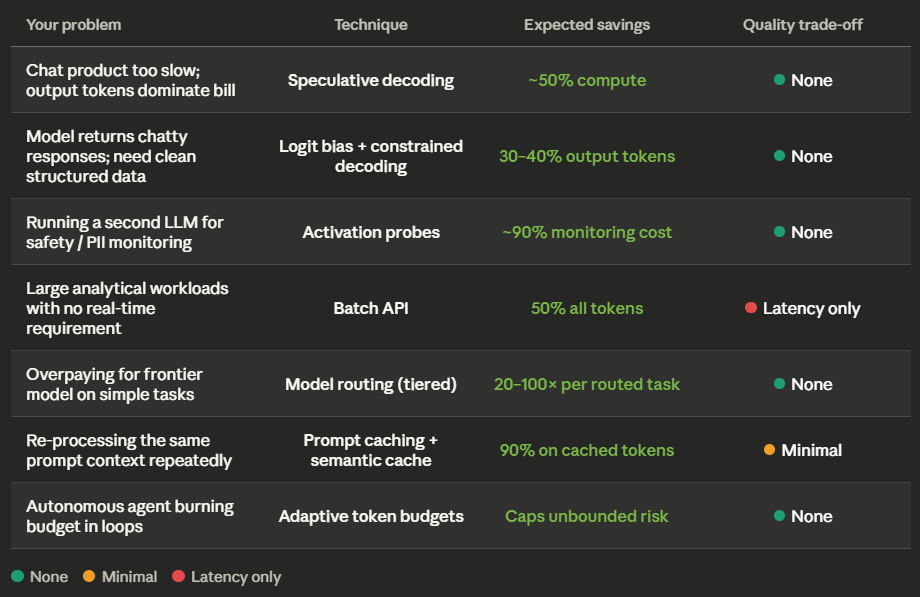Click green dot in Activation probes row
The width and height of the screenshot is (920, 597).
(779, 232)
